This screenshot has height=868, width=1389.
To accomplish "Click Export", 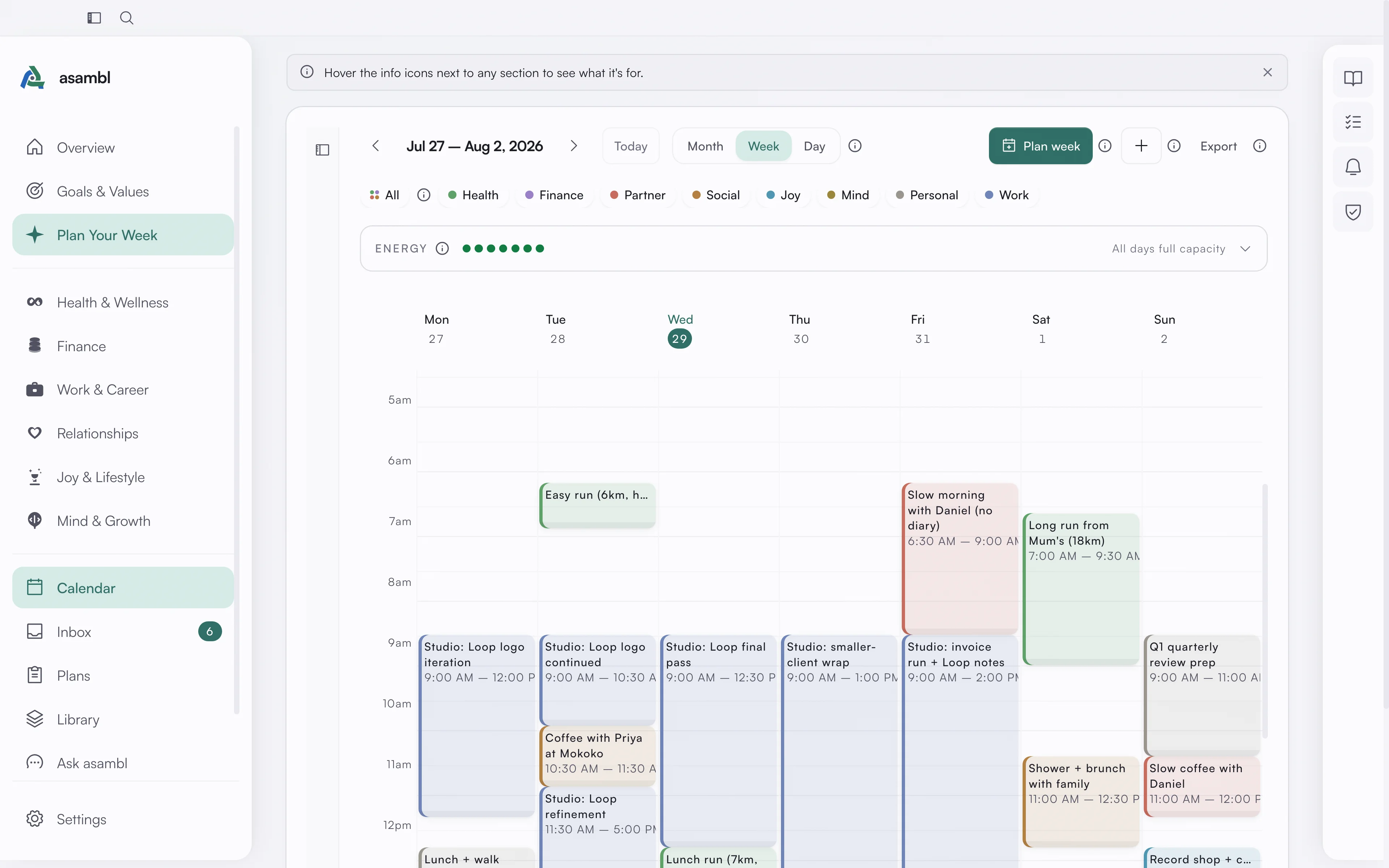I will click(x=1219, y=146).
